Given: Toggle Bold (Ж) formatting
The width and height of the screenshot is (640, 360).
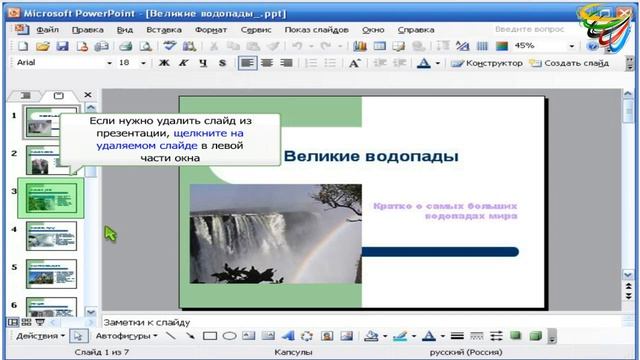Looking at the screenshot, I should pyautogui.click(x=164, y=63).
